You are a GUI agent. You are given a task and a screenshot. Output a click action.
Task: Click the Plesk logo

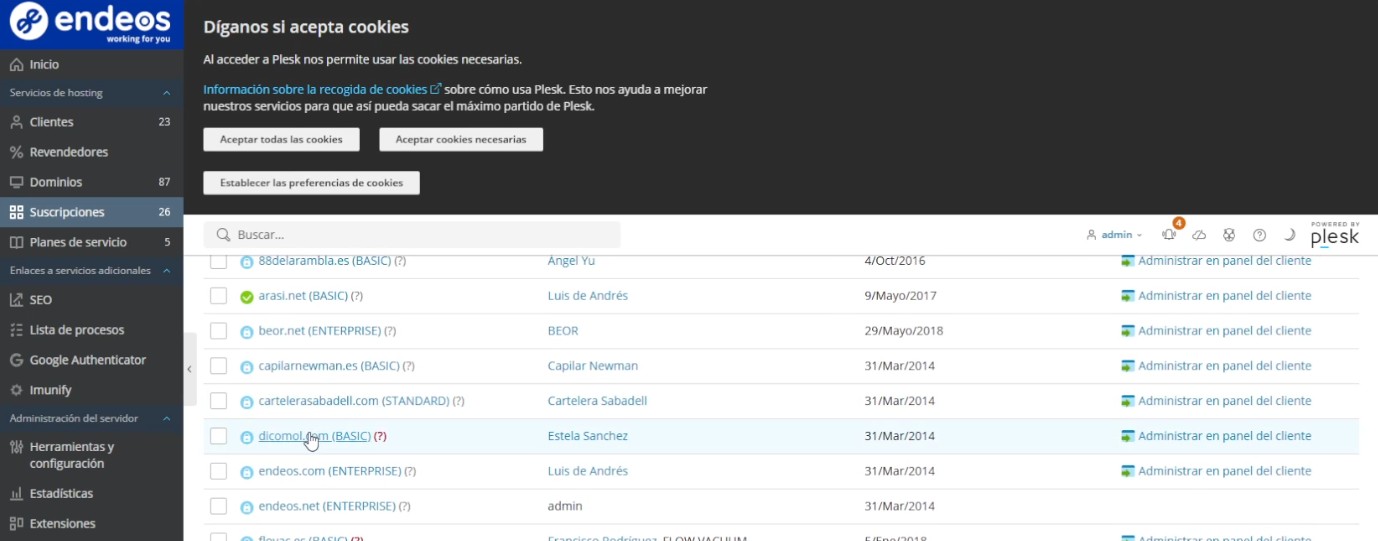pos(1334,235)
